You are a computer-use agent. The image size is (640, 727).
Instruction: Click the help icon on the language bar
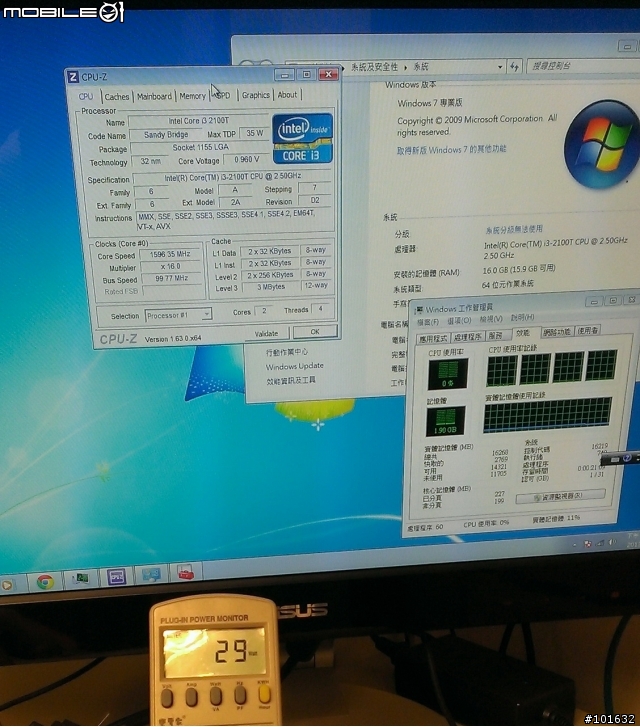point(627,458)
